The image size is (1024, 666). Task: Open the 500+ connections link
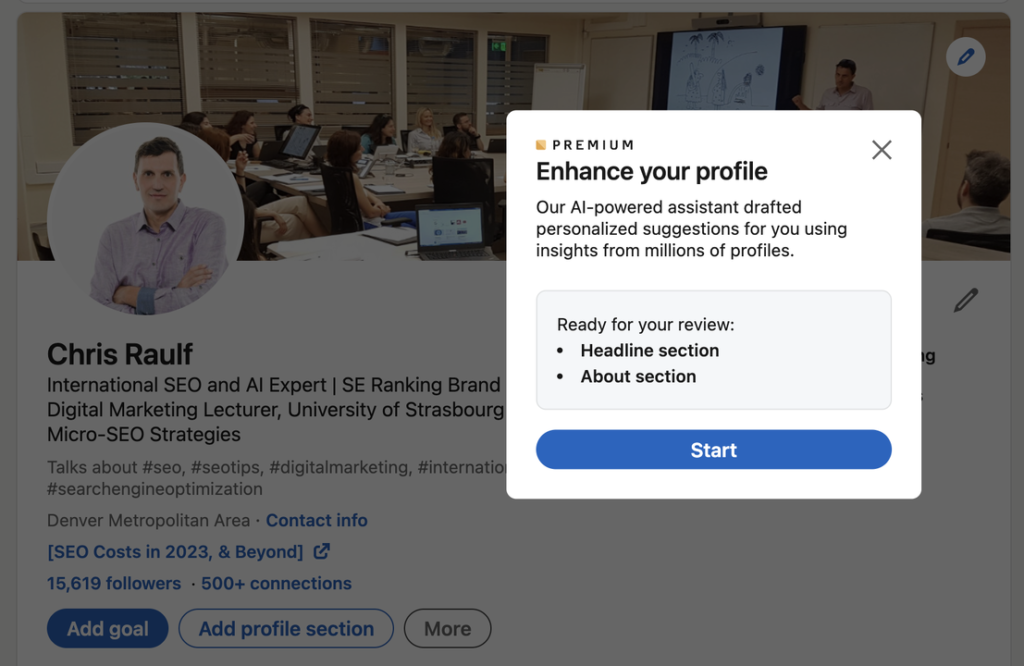pos(276,583)
